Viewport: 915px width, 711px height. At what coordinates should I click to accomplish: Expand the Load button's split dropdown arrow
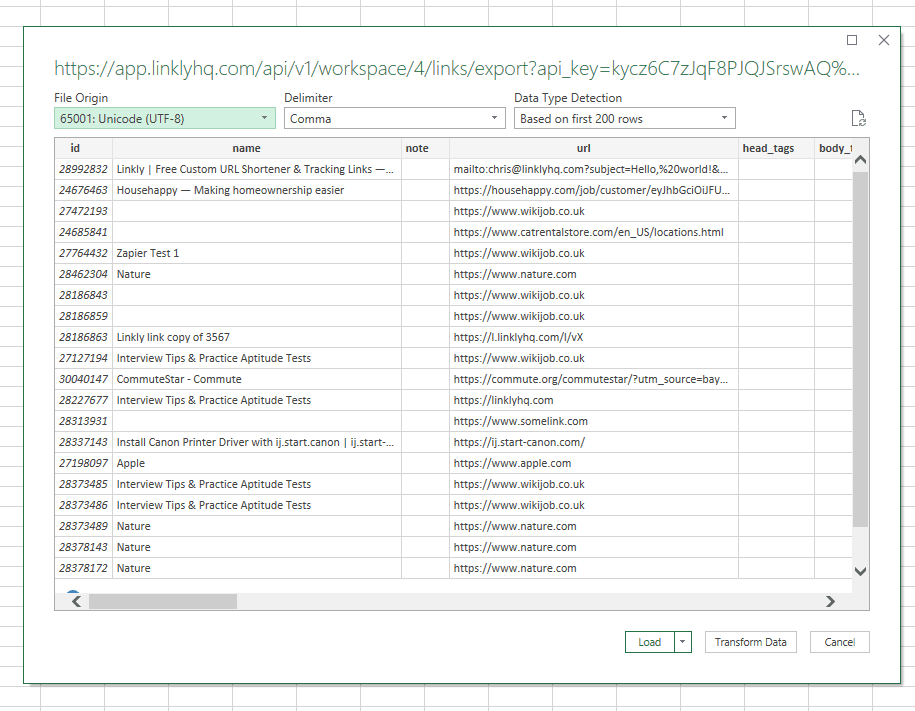682,641
